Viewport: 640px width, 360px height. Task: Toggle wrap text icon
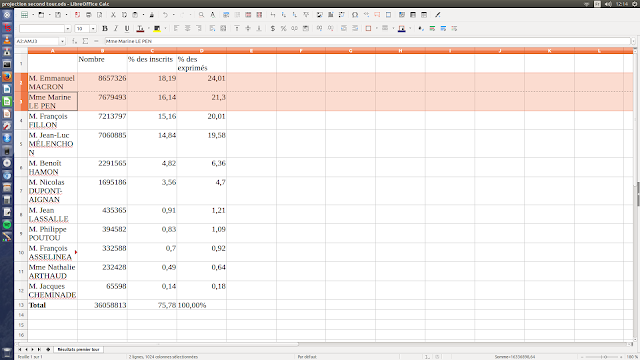coord(212,28)
